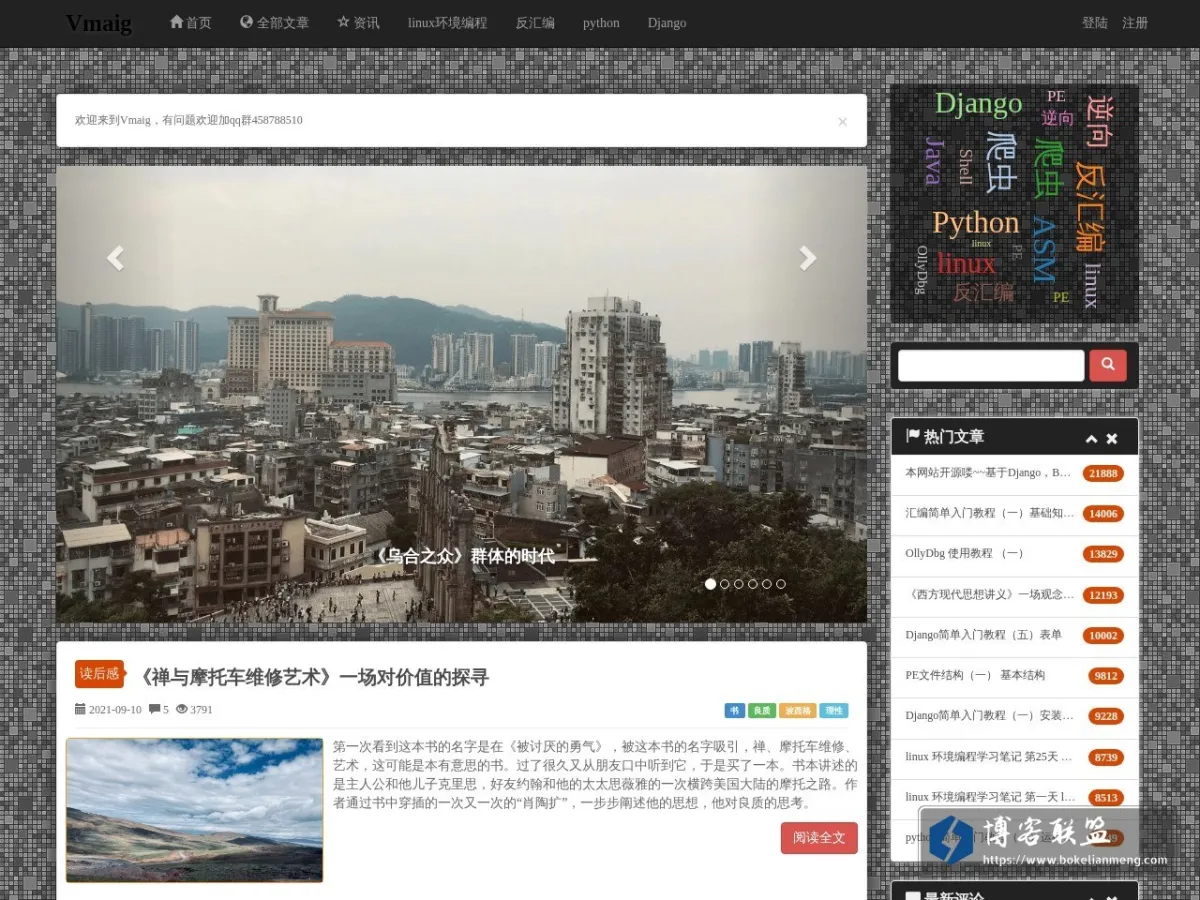Open hot article PE文件结构（一）基本结构
This screenshot has height=900, width=1200.
click(975, 675)
